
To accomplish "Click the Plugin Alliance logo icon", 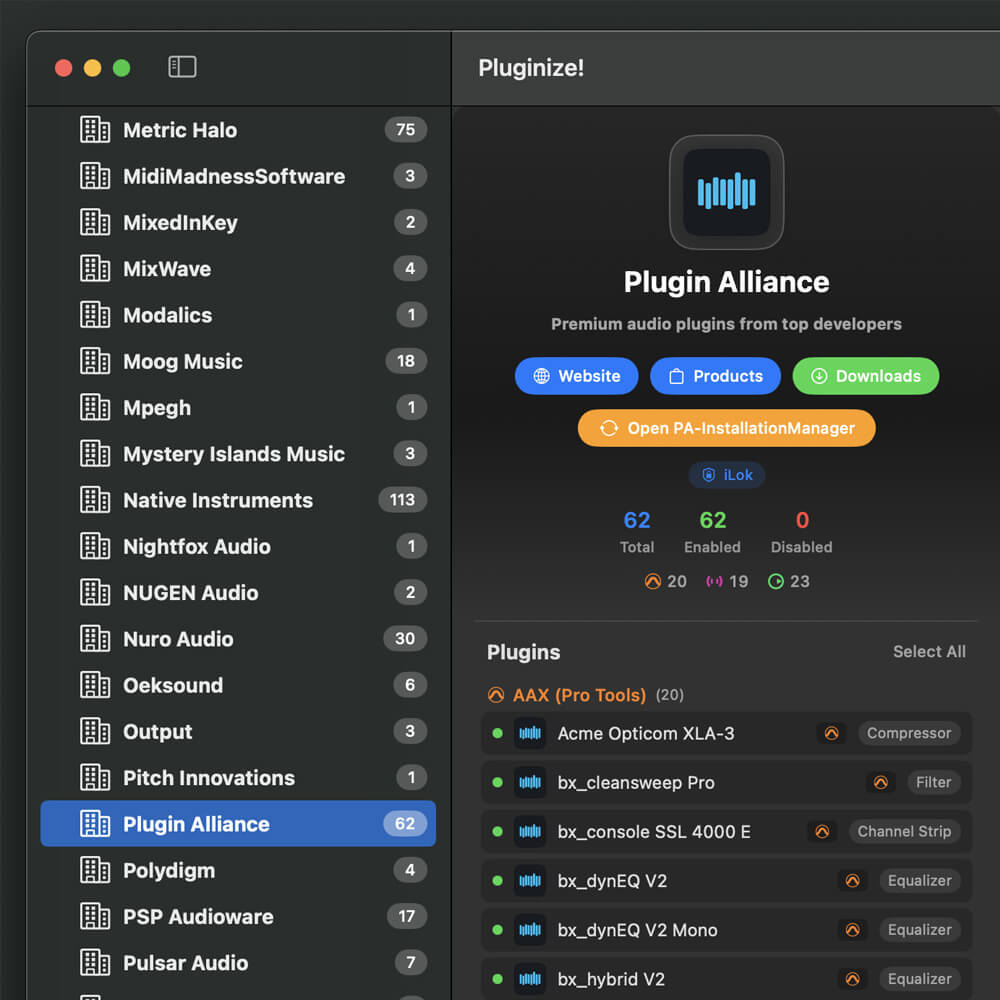I will tap(726, 192).
